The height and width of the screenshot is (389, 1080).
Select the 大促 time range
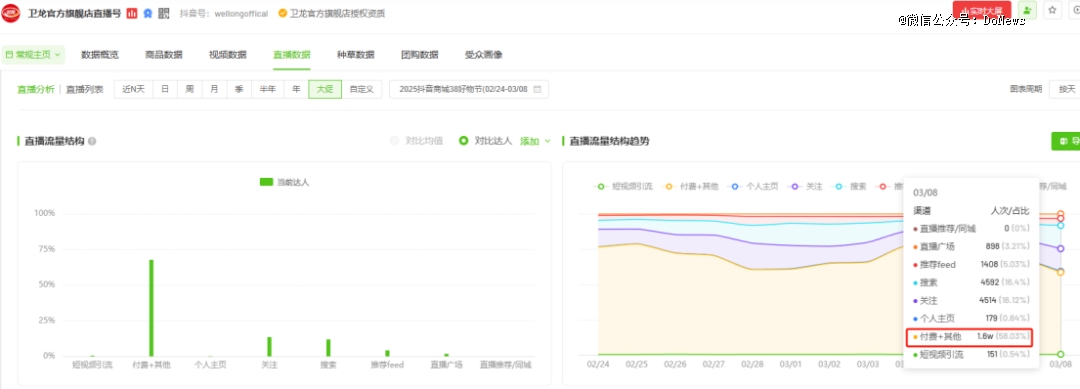[325, 89]
